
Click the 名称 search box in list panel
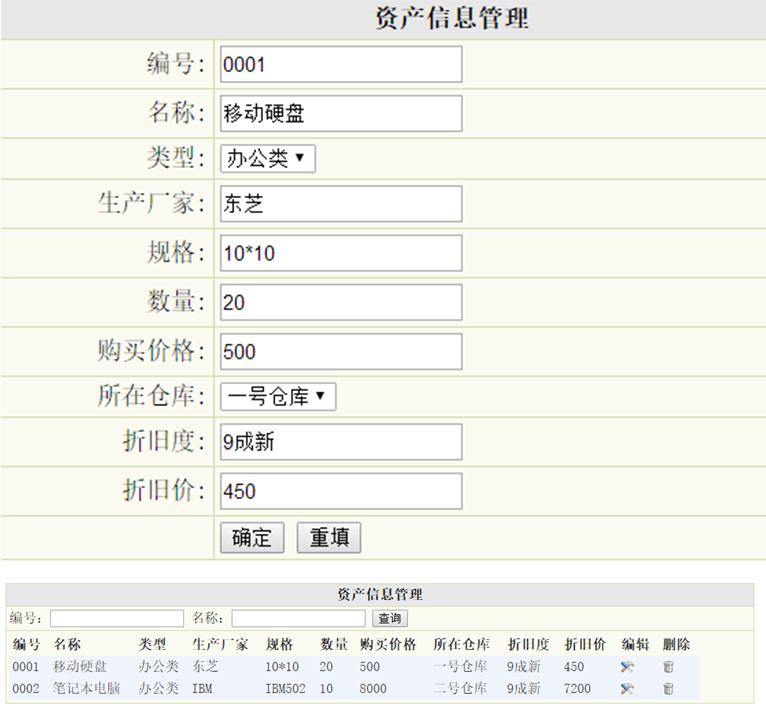(x=298, y=619)
